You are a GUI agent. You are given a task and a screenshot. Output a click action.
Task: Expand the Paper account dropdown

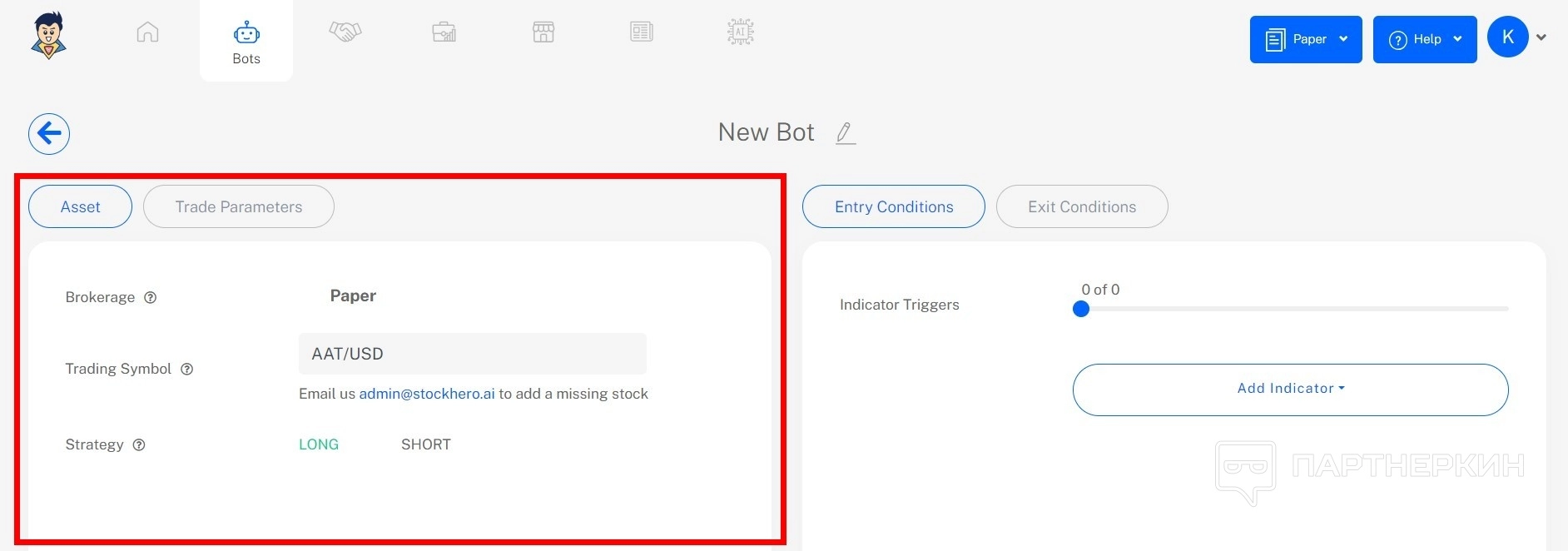tap(1305, 39)
